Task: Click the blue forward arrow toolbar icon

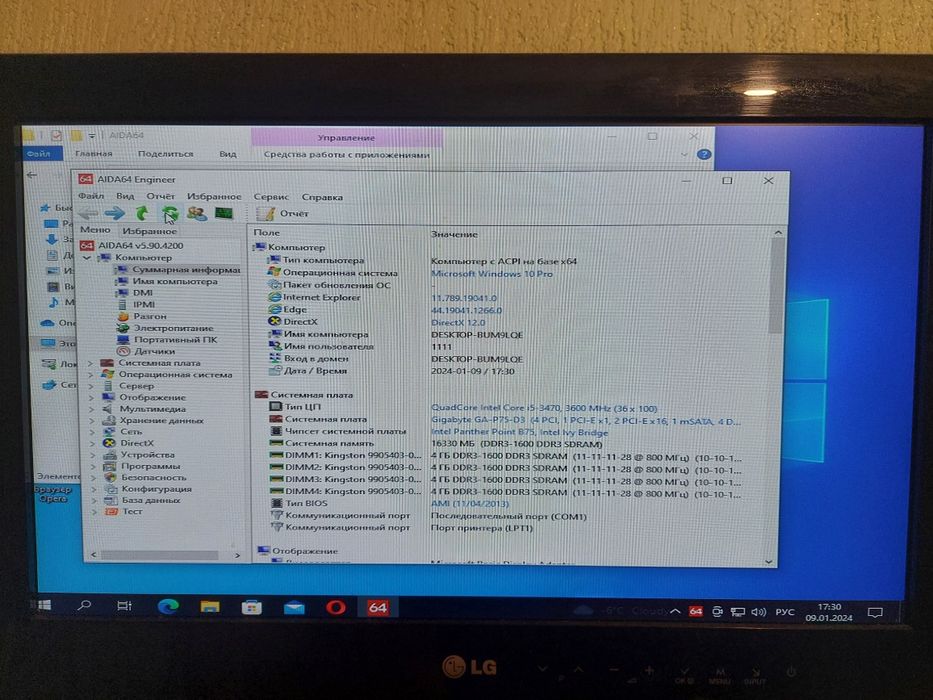Action: [114, 213]
